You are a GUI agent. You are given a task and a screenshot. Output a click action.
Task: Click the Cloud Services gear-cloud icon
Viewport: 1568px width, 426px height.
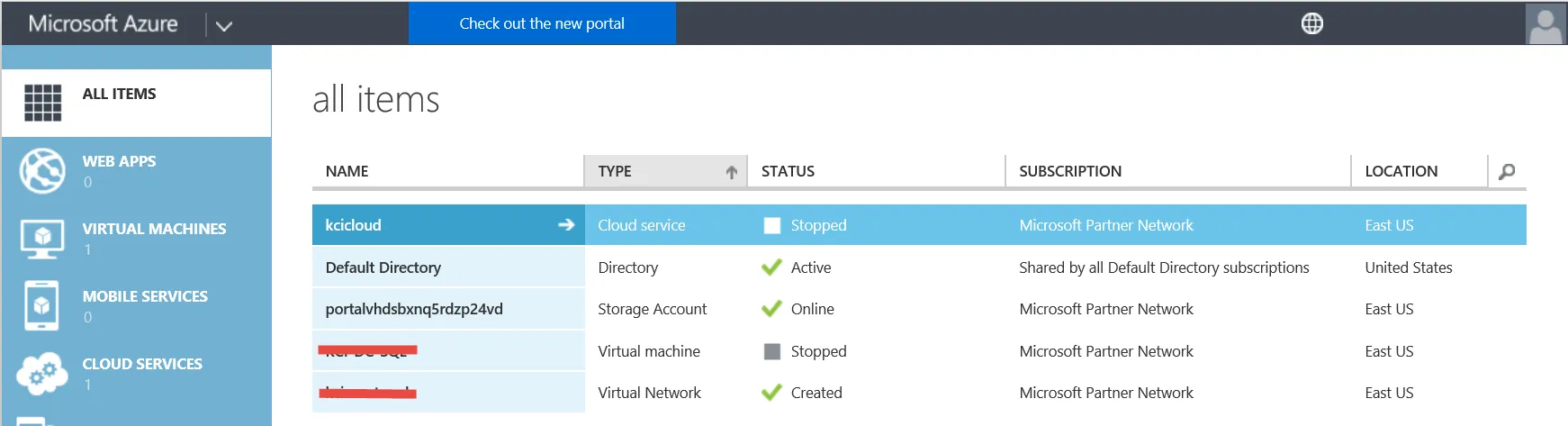pyautogui.click(x=42, y=373)
